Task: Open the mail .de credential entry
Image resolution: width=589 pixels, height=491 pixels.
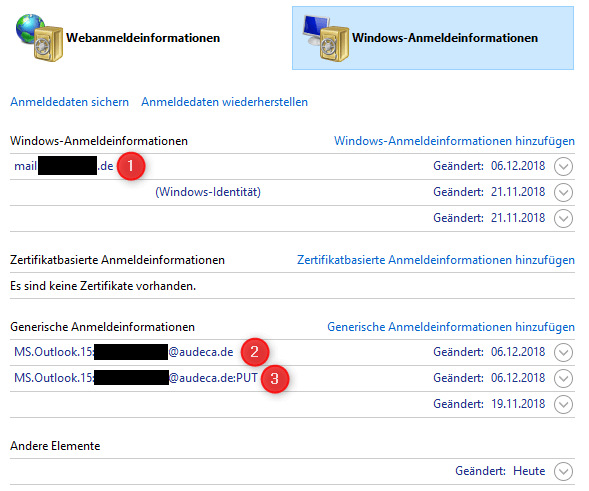Action: (x=63, y=166)
